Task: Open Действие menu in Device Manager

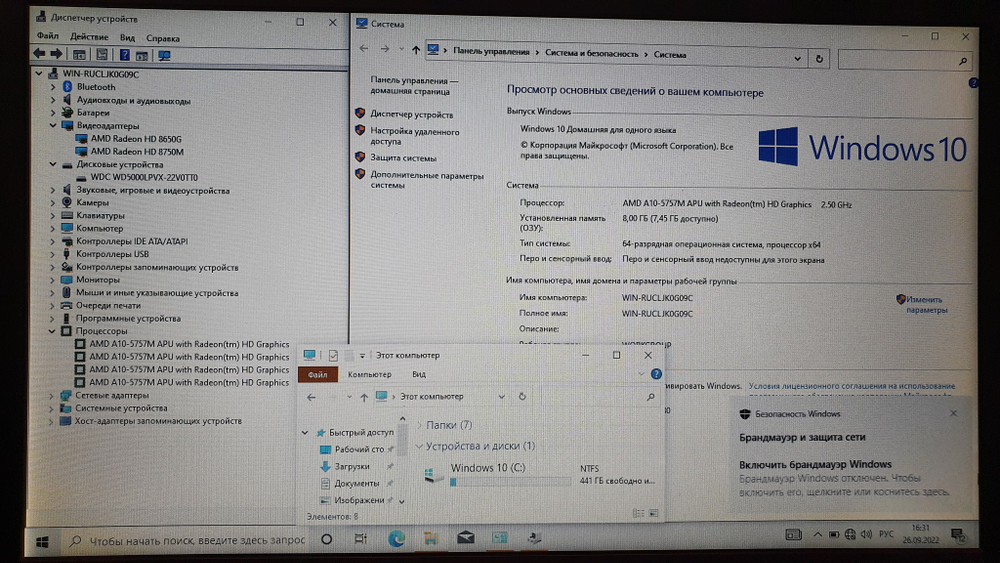Action: (x=89, y=37)
